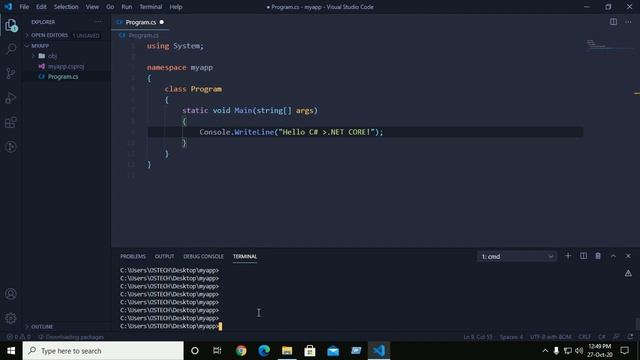
Task: Click the feedback icon in the status bar
Action: click(x=616, y=337)
